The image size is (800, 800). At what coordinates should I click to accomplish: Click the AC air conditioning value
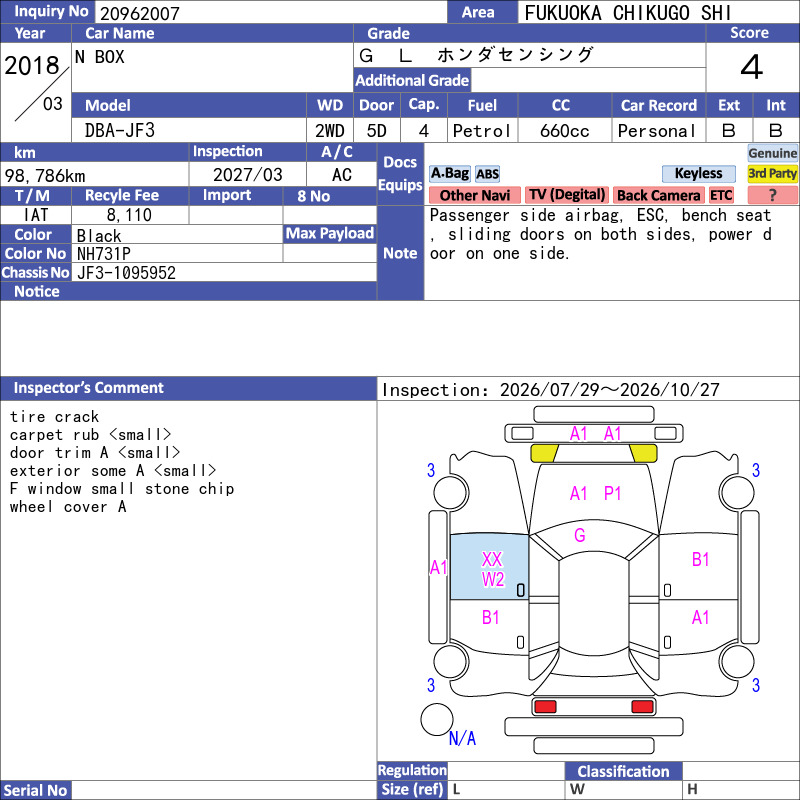(x=342, y=175)
